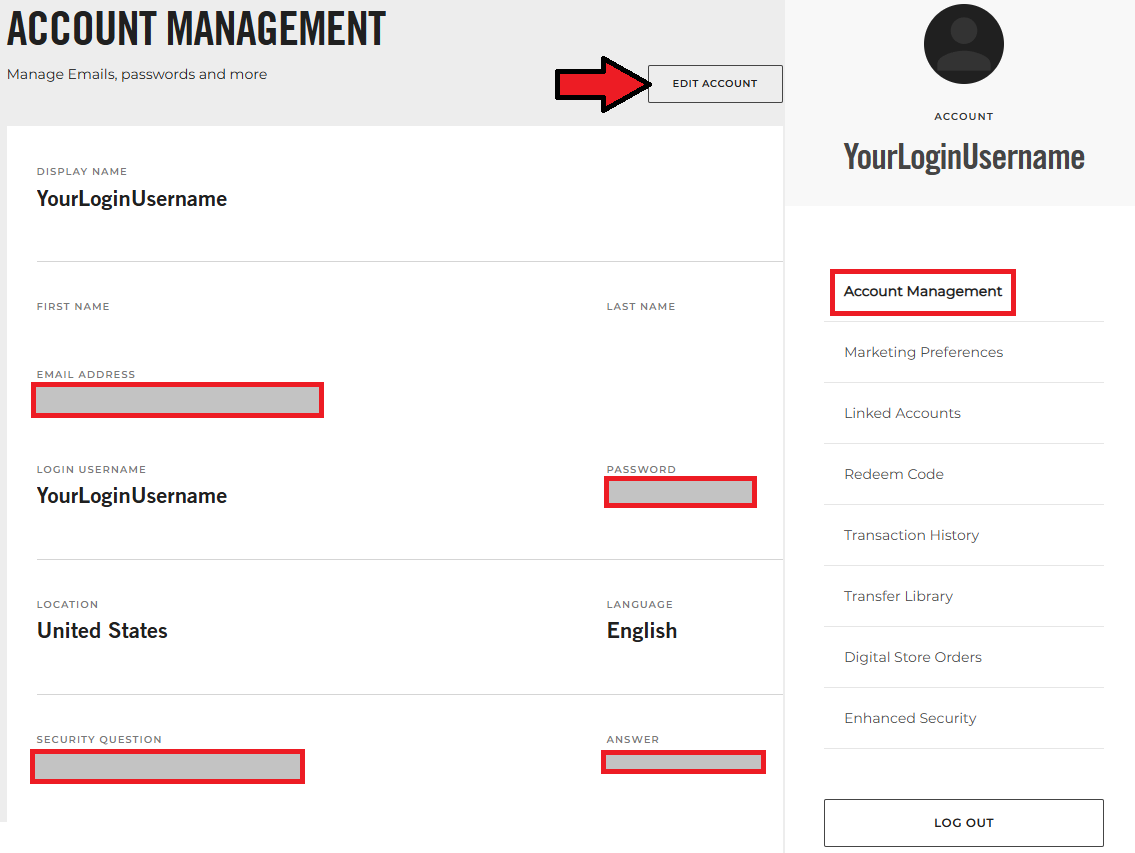Screen dimensions: 1135x853
Task: Click the redacted Email Address field
Action: coord(178,400)
